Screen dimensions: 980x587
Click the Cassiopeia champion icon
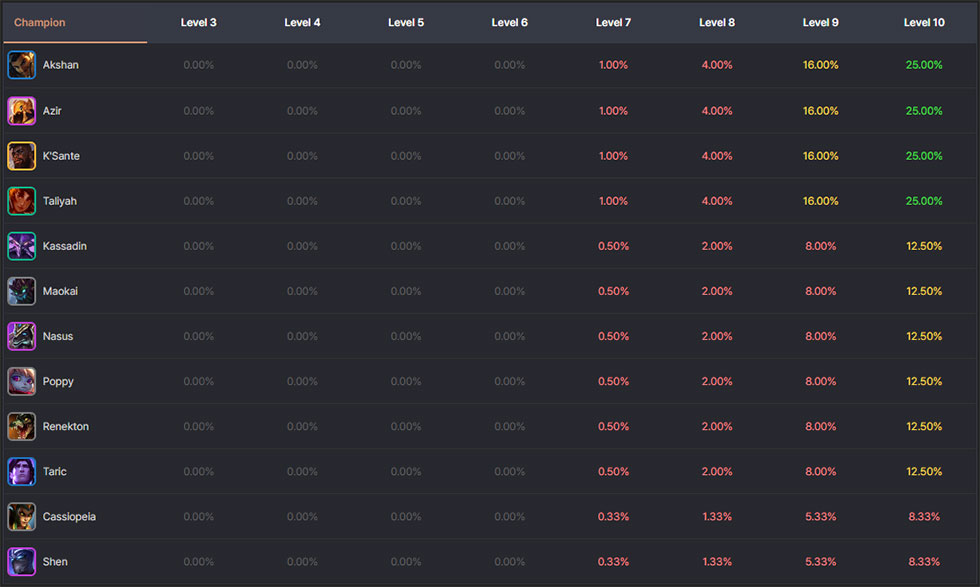point(21,516)
